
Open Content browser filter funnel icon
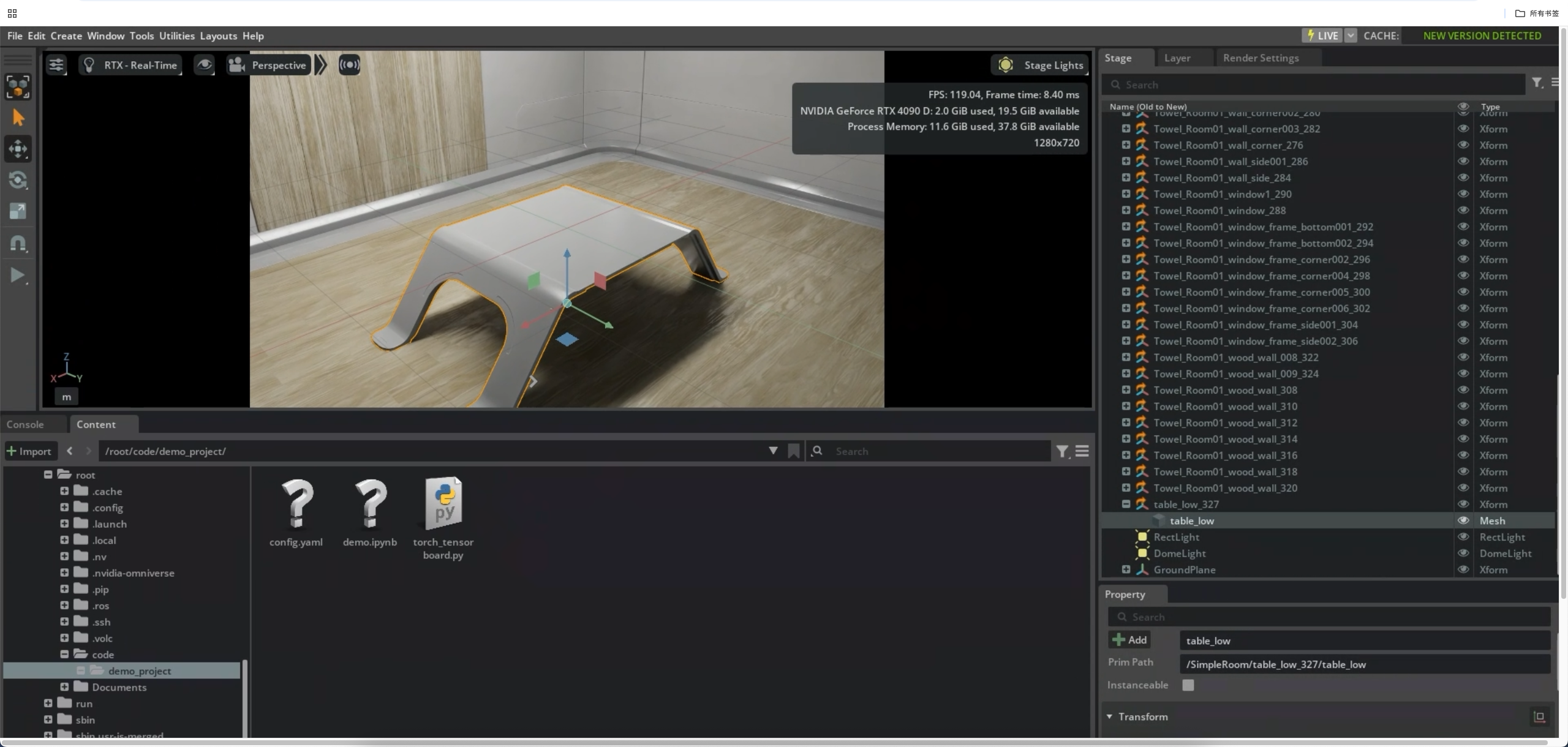[x=1063, y=451]
